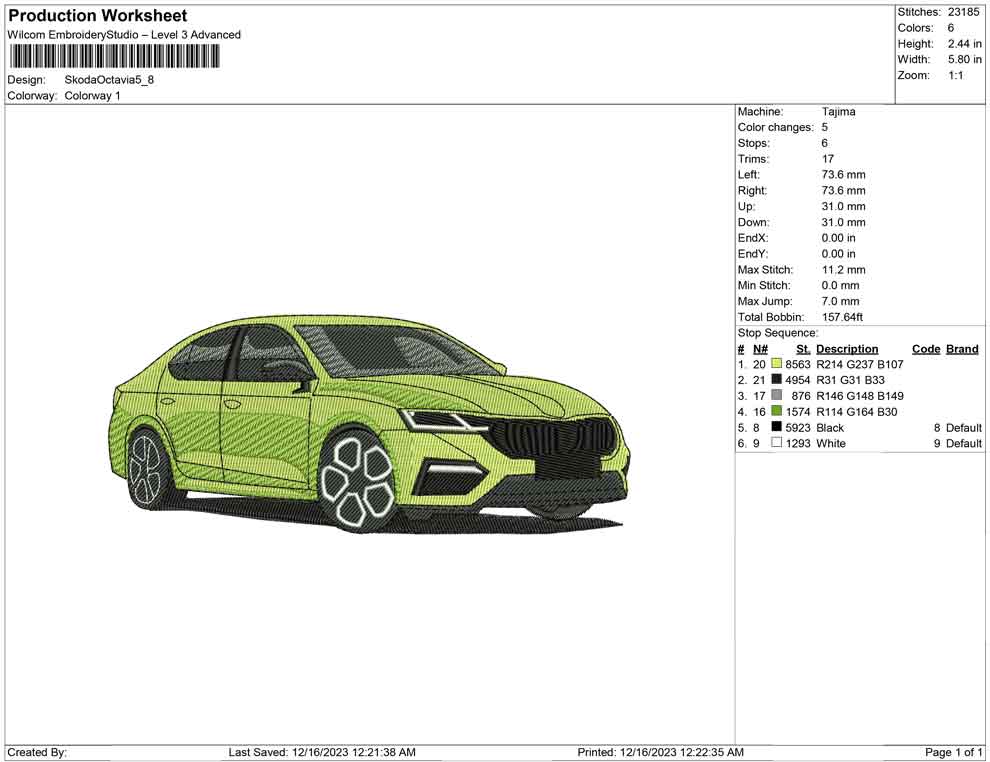Click the Machine value Tajima

tap(838, 112)
